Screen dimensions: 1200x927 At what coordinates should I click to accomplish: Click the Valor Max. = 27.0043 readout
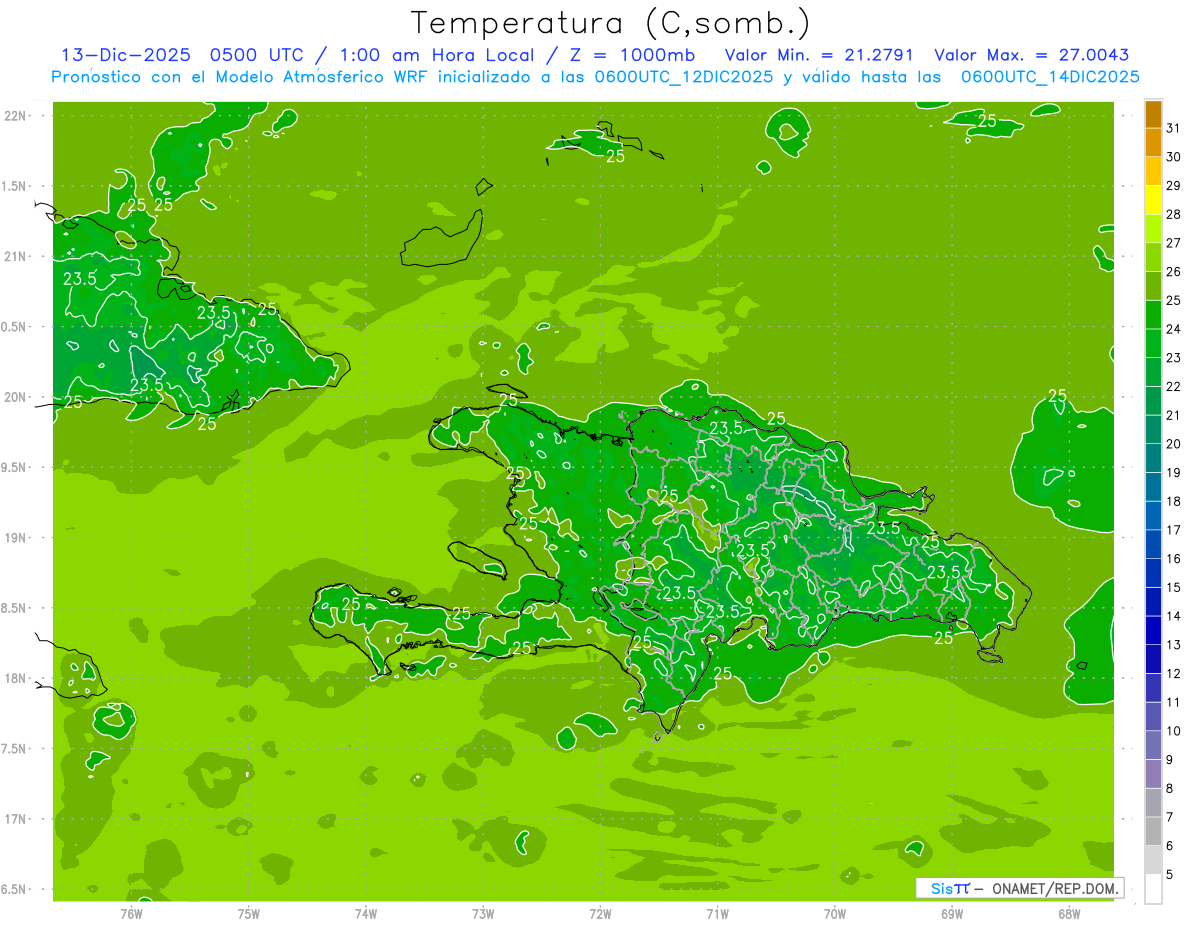tap(1032, 56)
